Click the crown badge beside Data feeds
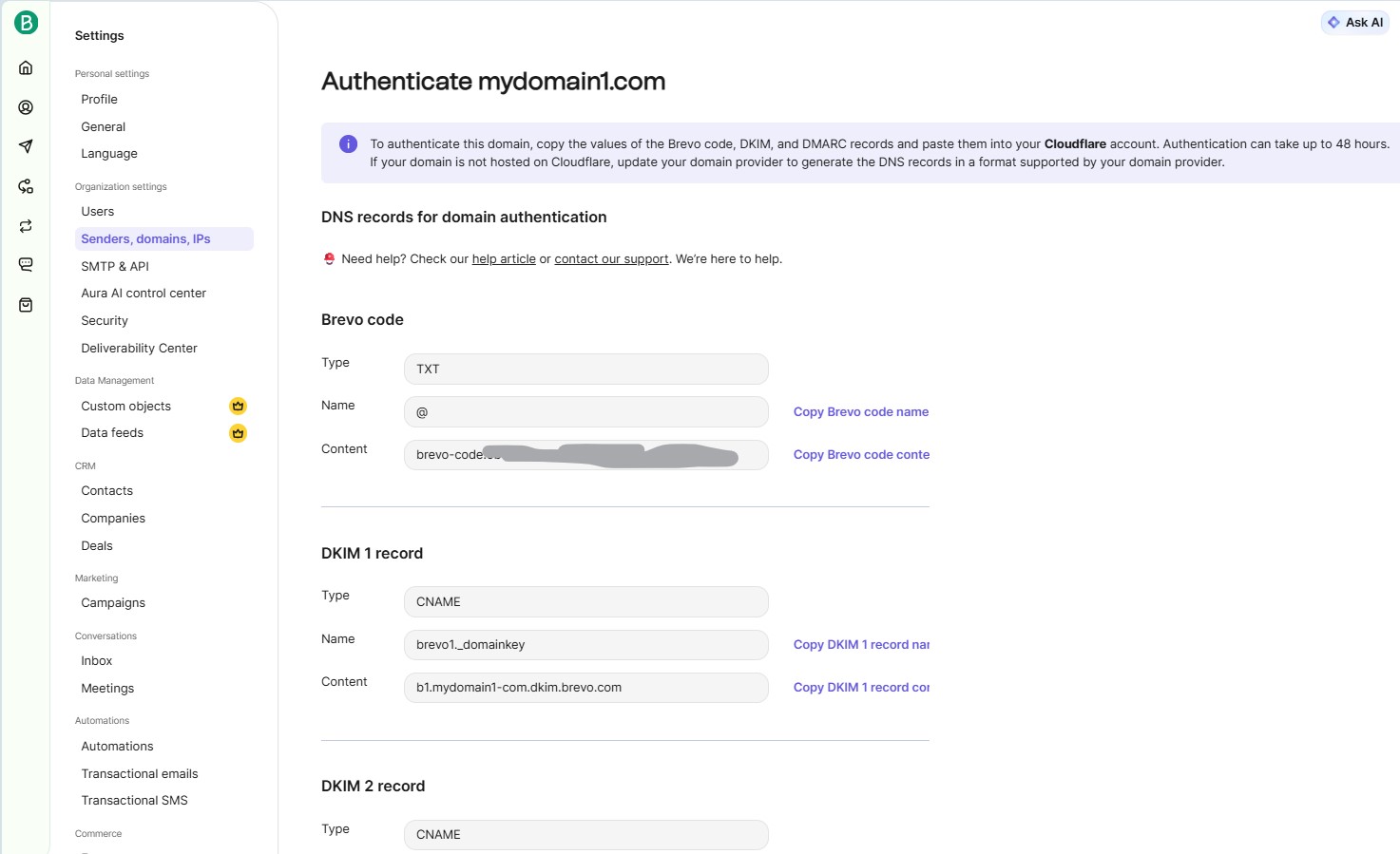Viewport: 1400px width, 854px height. tap(238, 433)
